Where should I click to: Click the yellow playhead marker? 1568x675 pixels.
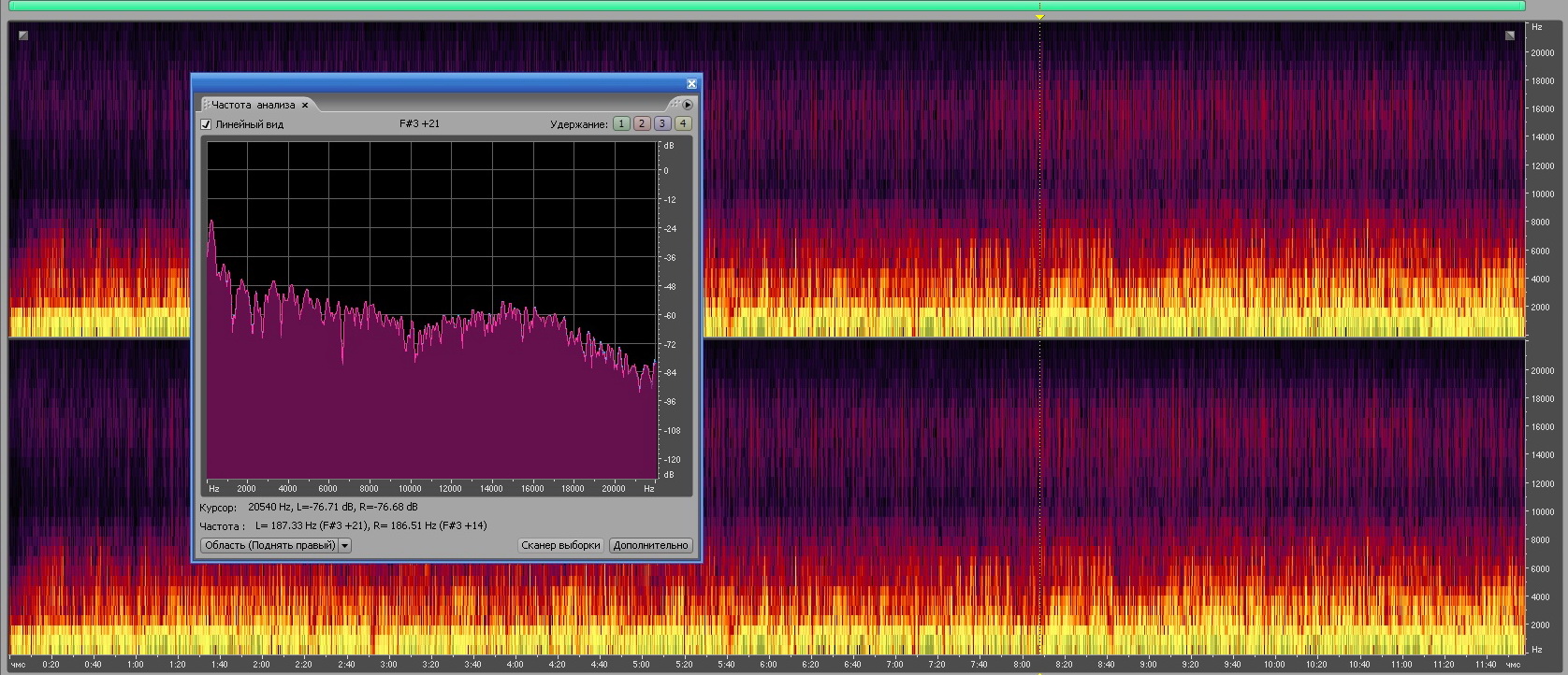[1039, 17]
